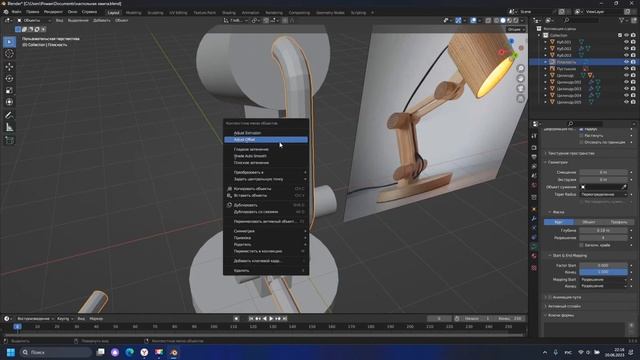The width and height of the screenshot is (640, 360).
Task: Select the Measure ruler tool
Action: (9, 127)
